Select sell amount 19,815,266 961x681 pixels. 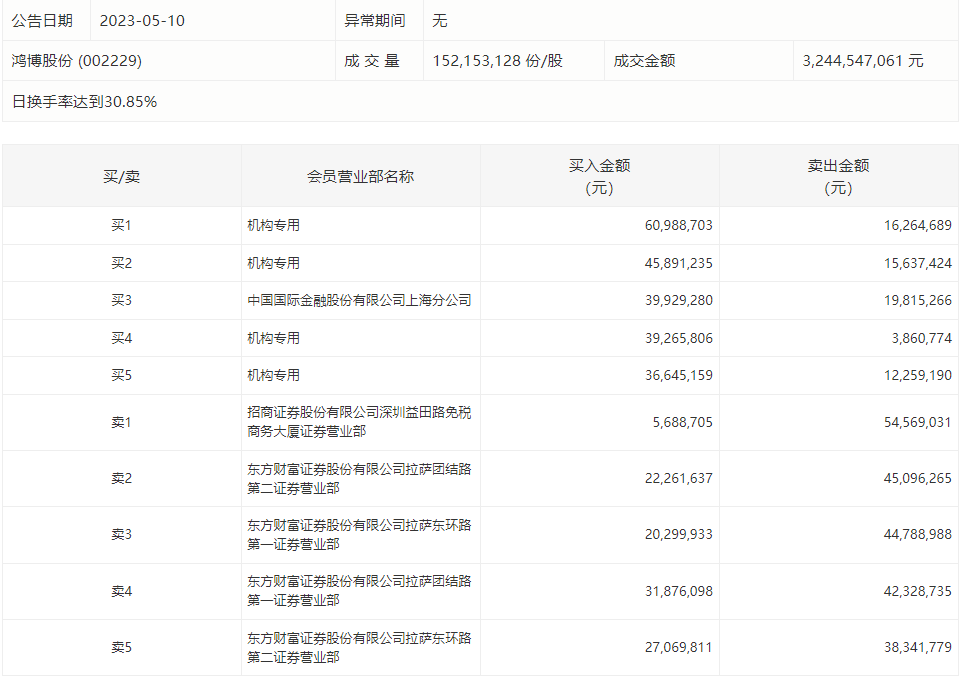(x=917, y=300)
